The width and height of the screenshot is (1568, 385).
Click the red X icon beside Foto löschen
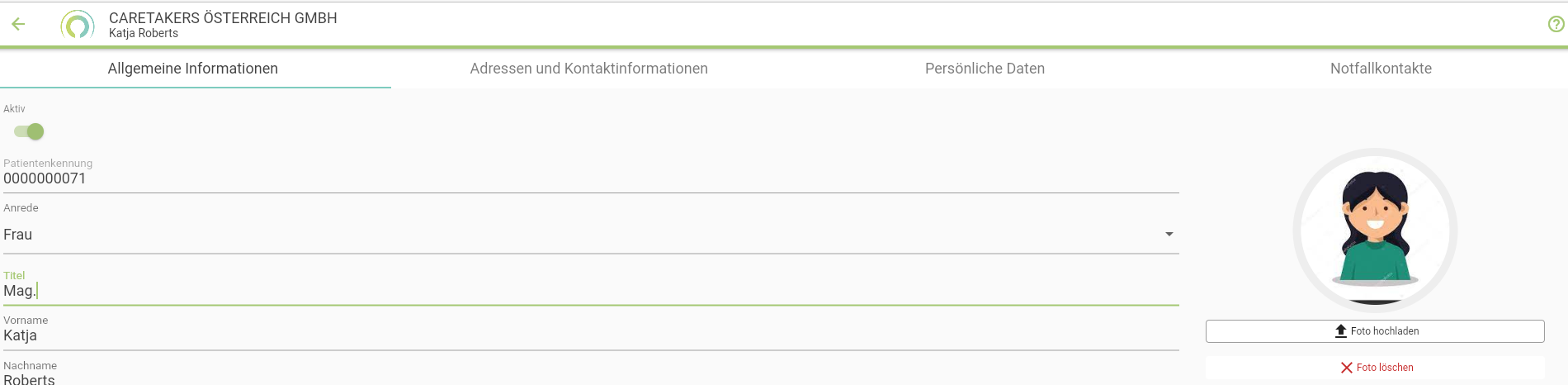[x=1346, y=368]
